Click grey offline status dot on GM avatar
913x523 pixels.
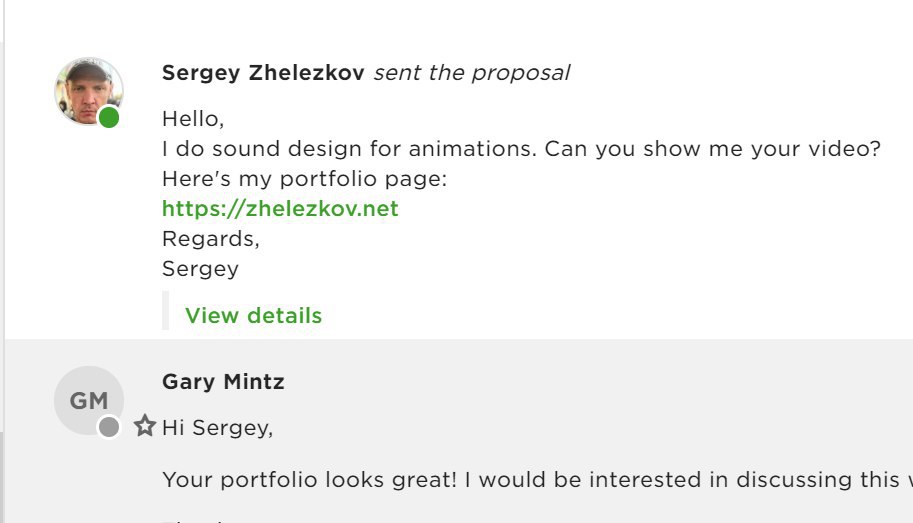pos(109,427)
